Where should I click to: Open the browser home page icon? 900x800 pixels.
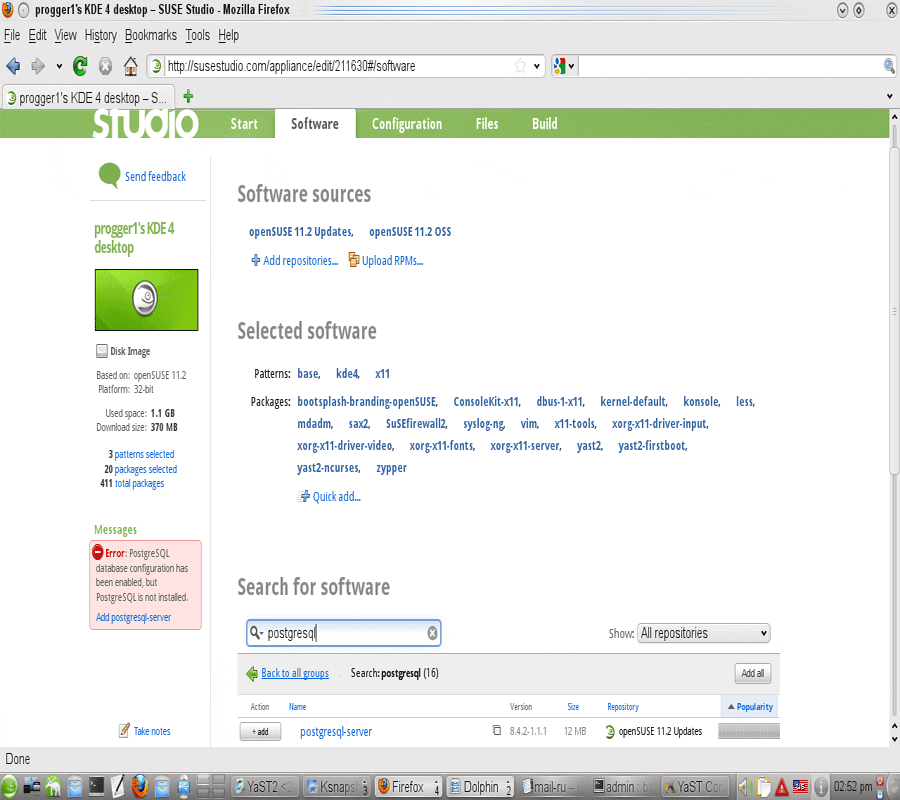(x=131, y=67)
